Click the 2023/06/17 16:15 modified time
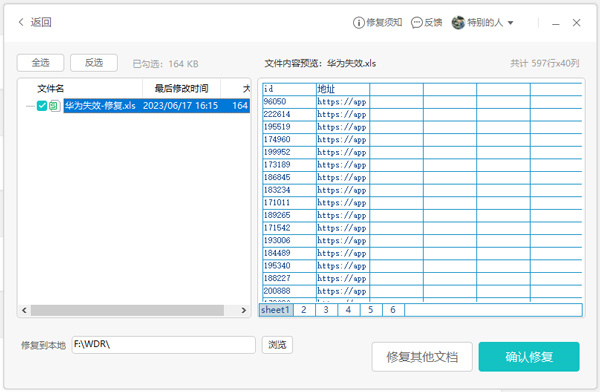600x392 pixels. [x=180, y=106]
